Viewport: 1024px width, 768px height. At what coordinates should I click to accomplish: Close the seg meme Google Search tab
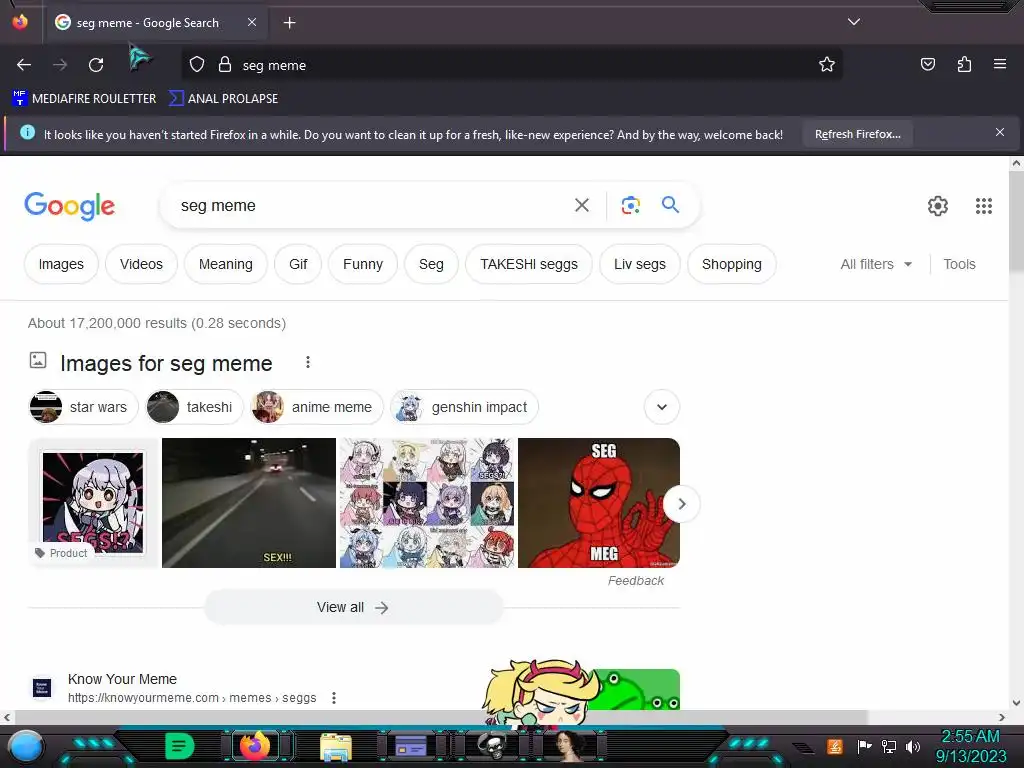tap(251, 22)
